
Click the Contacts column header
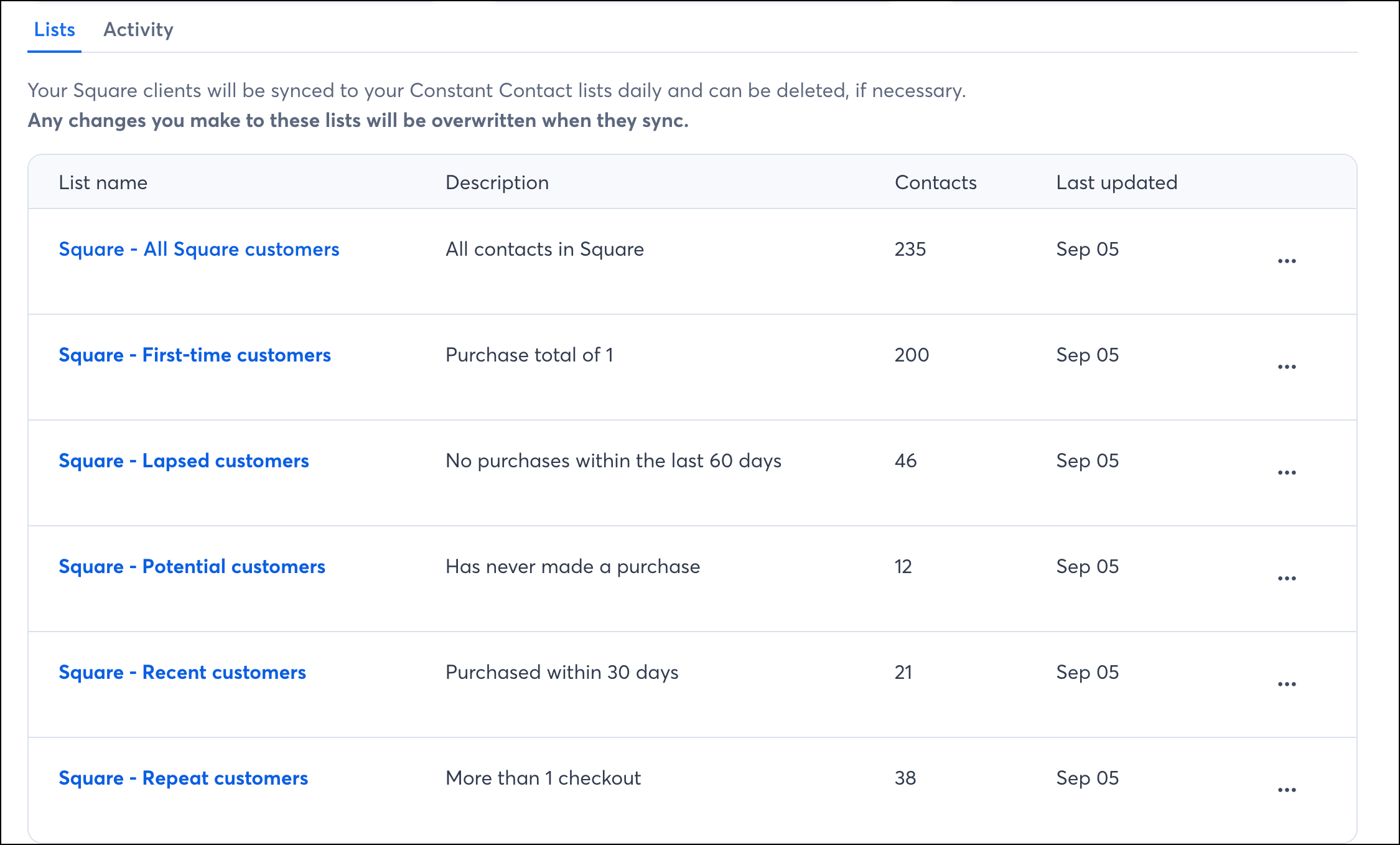(x=936, y=182)
